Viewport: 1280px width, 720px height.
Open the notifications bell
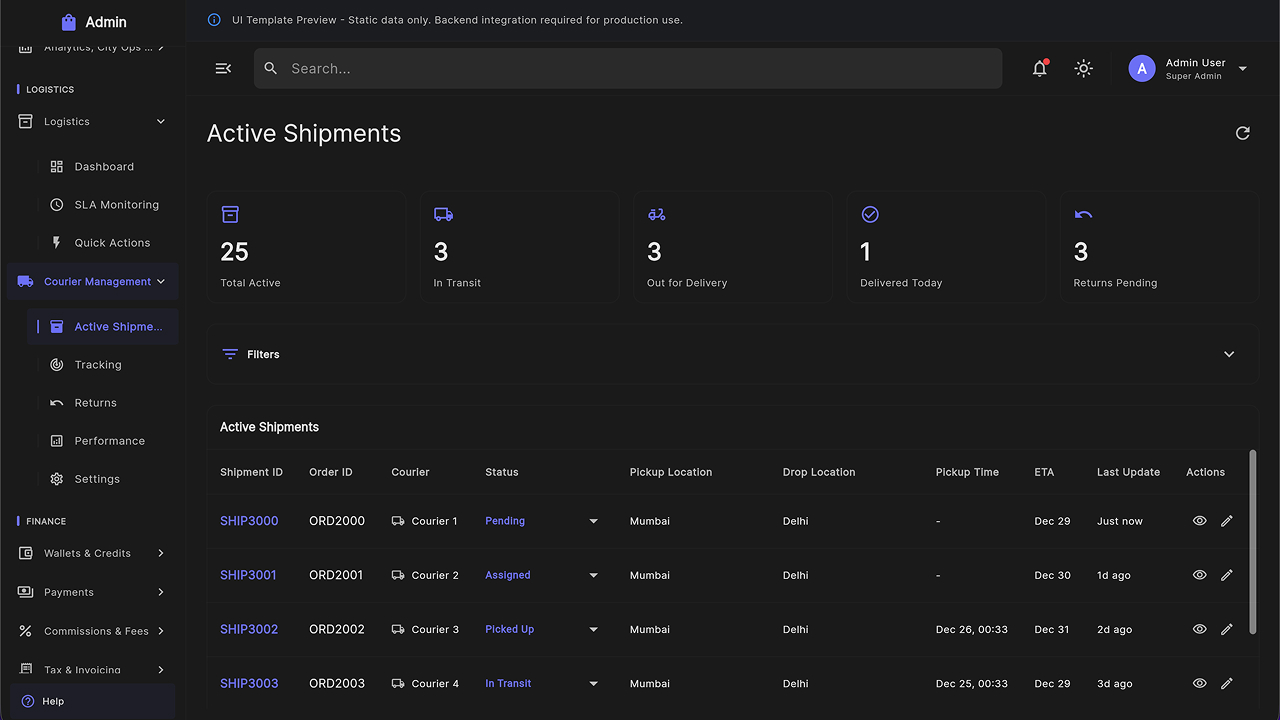pos(1040,68)
